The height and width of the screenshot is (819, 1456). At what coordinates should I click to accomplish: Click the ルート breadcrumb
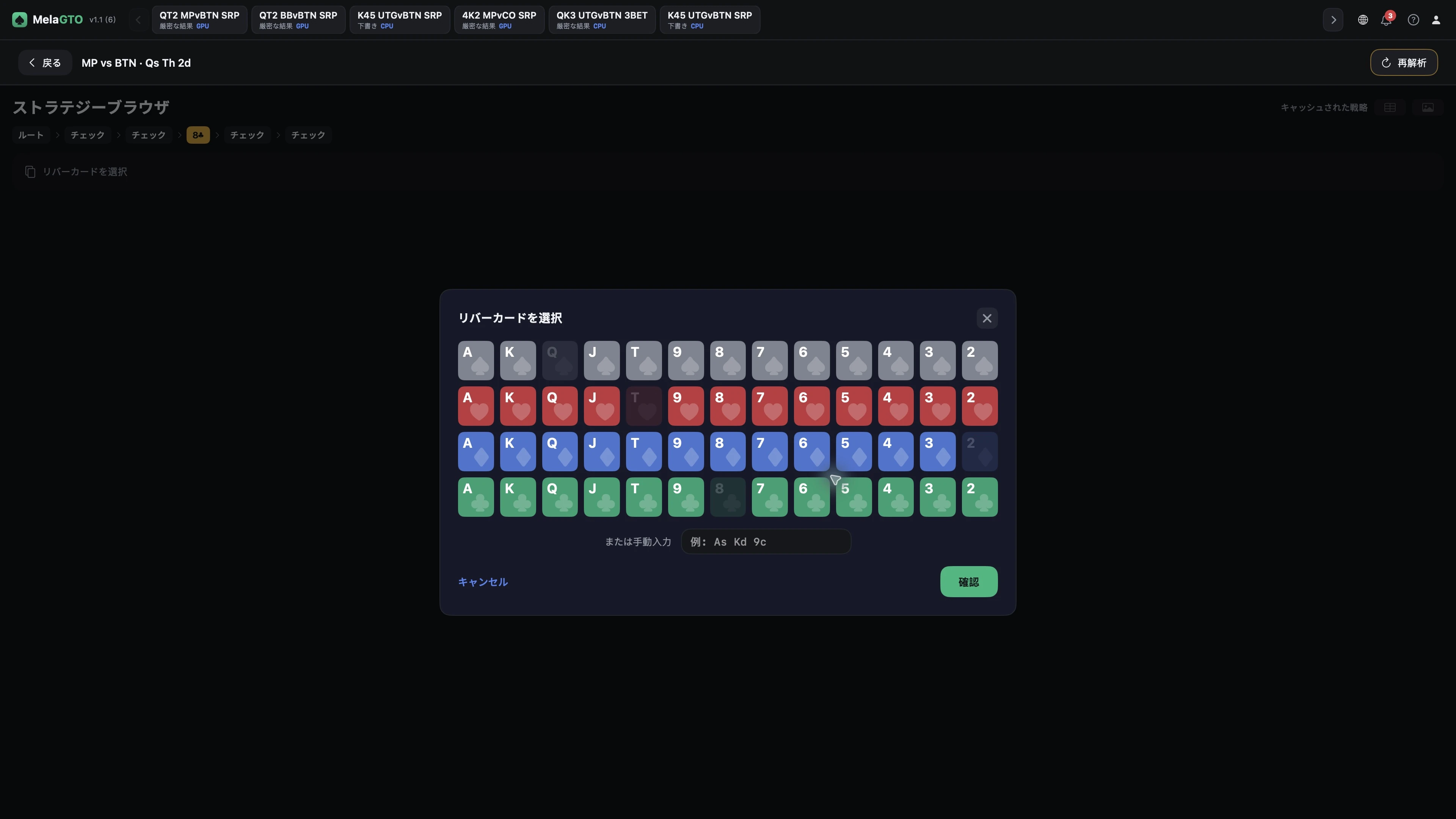click(x=31, y=135)
